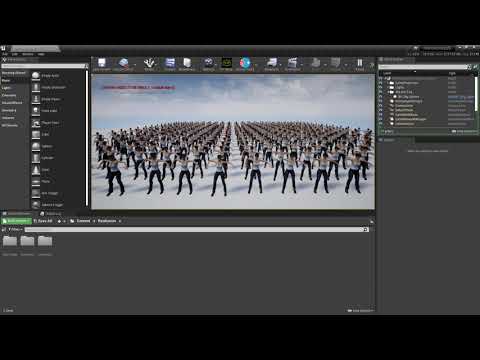Image resolution: width=480 pixels, height=360 pixels.
Task: Open the Content toolbar icon
Action: click(170, 64)
